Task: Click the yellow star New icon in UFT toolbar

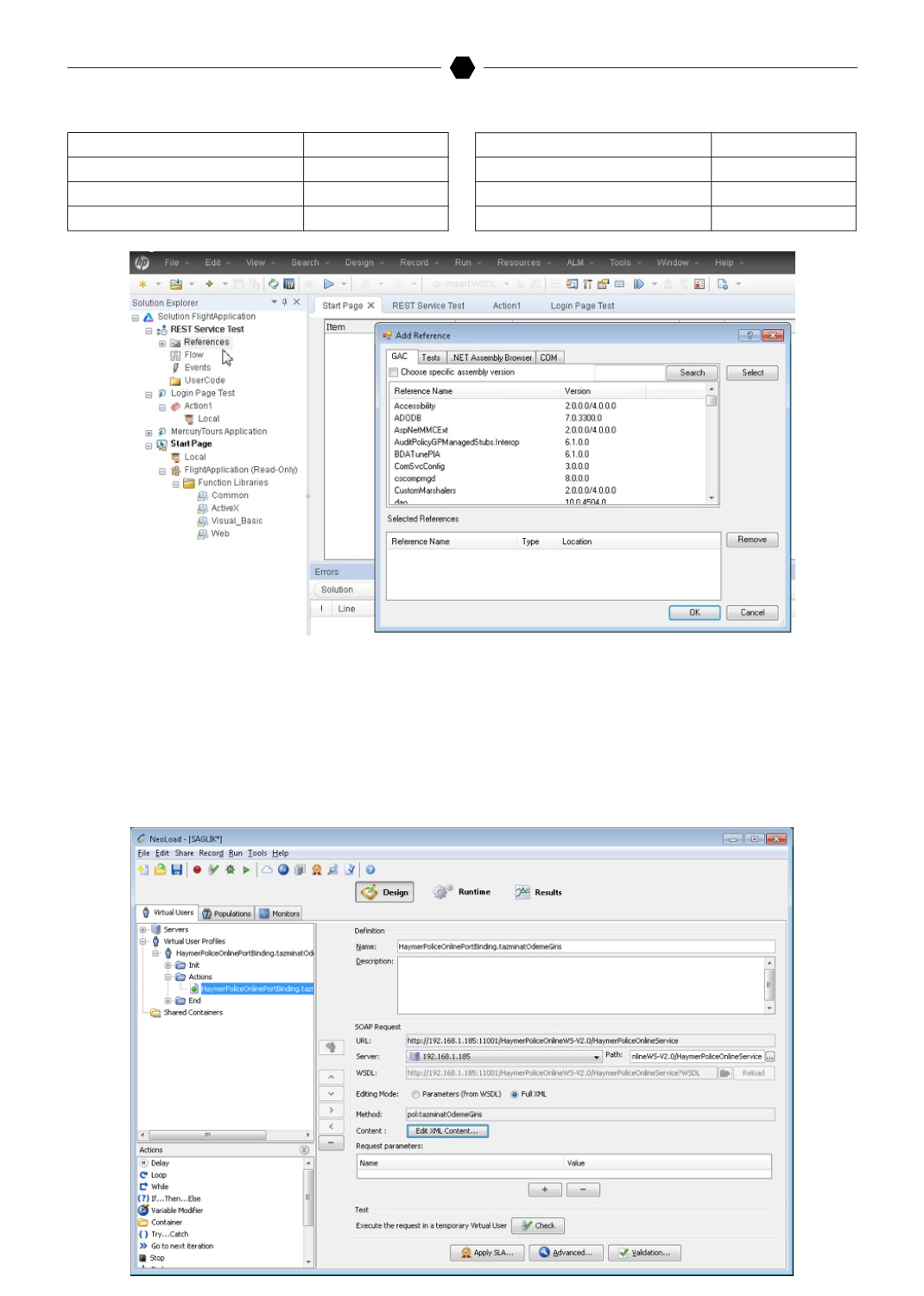Action: [142, 284]
